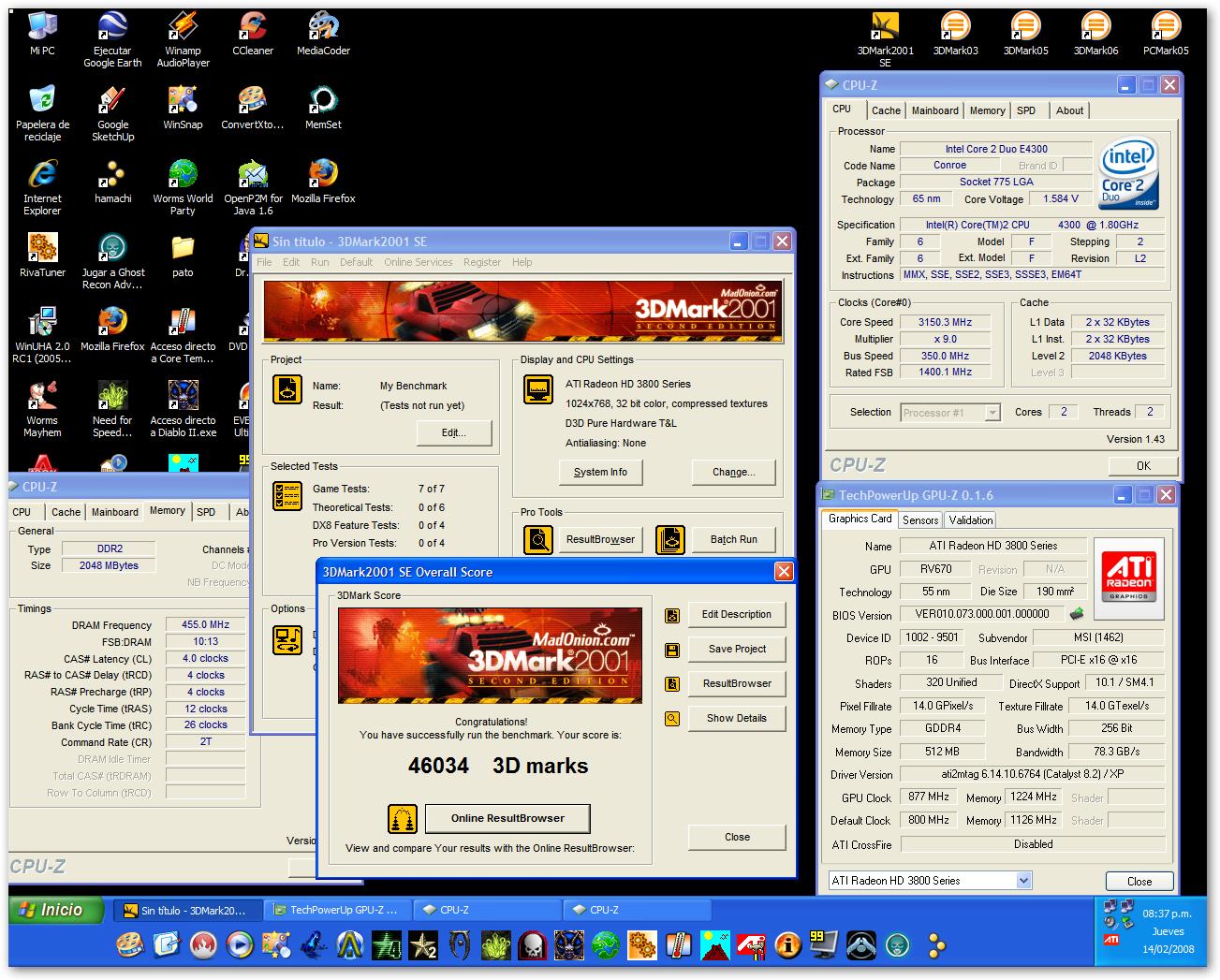Click the Batch Run button
Image resolution: width=1220 pixels, height=980 pixels.
[733, 539]
